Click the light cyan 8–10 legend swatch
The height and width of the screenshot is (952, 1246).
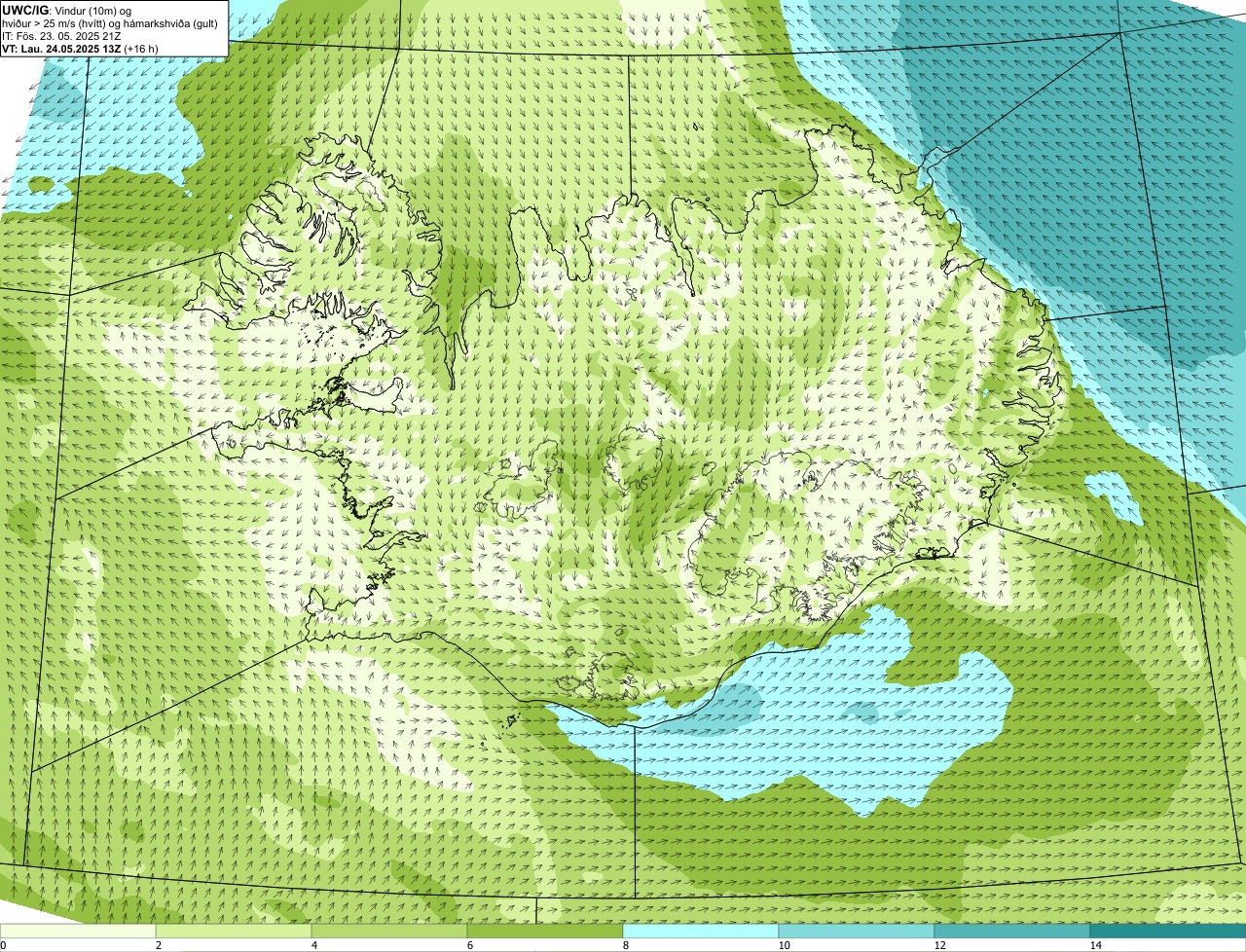(x=701, y=931)
